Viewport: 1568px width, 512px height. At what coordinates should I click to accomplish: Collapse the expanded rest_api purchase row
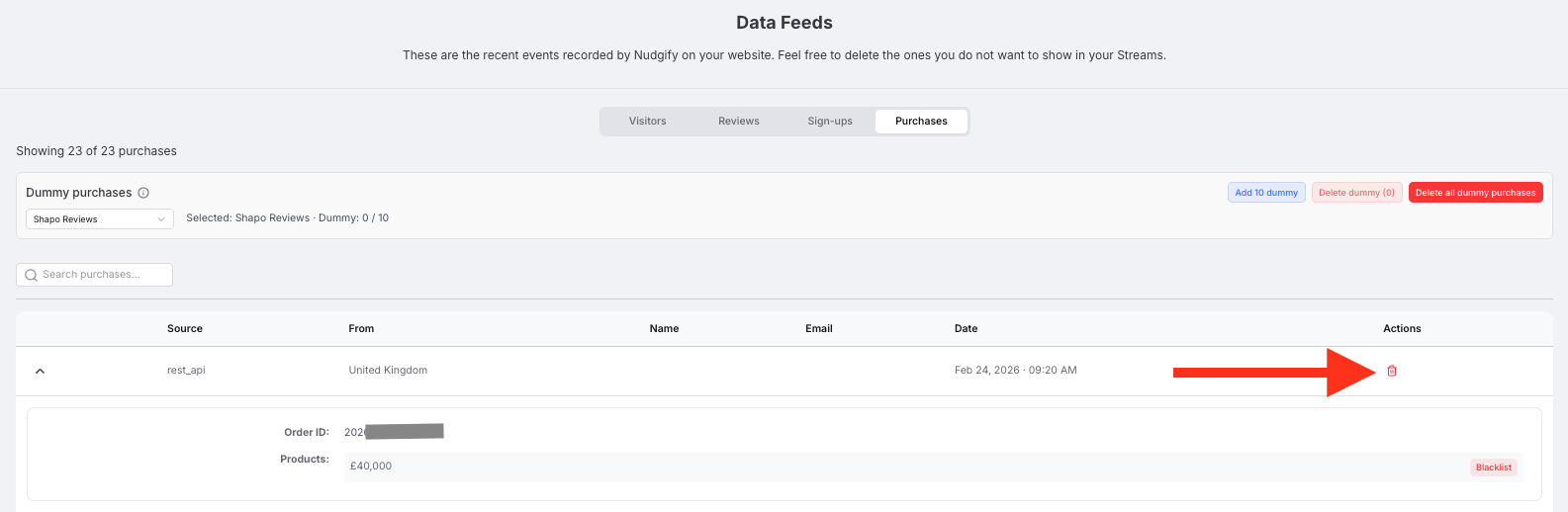(40, 371)
